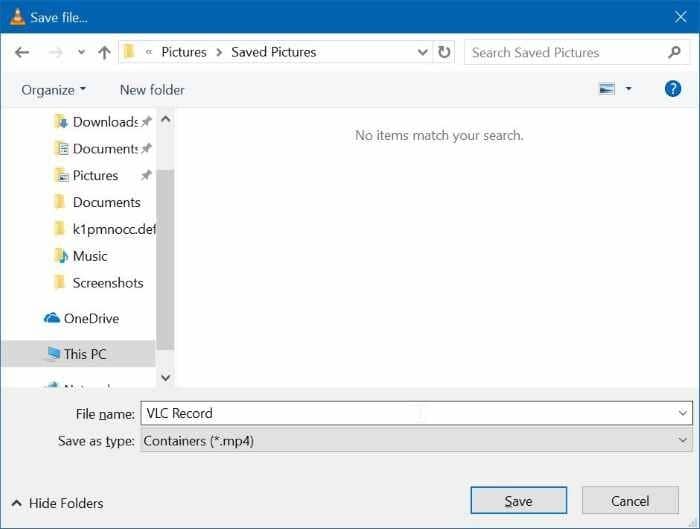This screenshot has width=700, height=529.
Task: Go up one folder level
Action: coord(104,53)
